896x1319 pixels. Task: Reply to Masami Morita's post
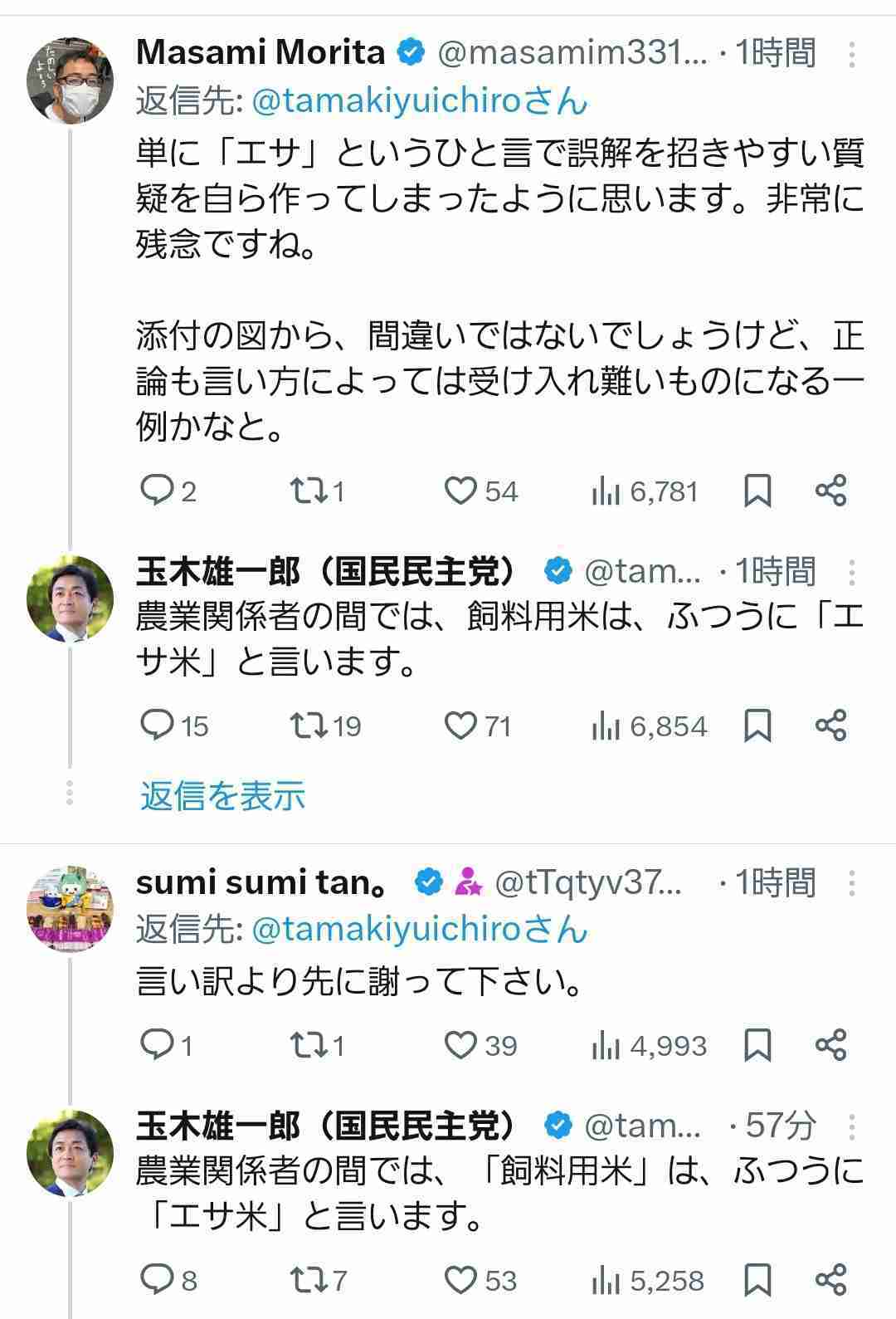[x=155, y=491]
